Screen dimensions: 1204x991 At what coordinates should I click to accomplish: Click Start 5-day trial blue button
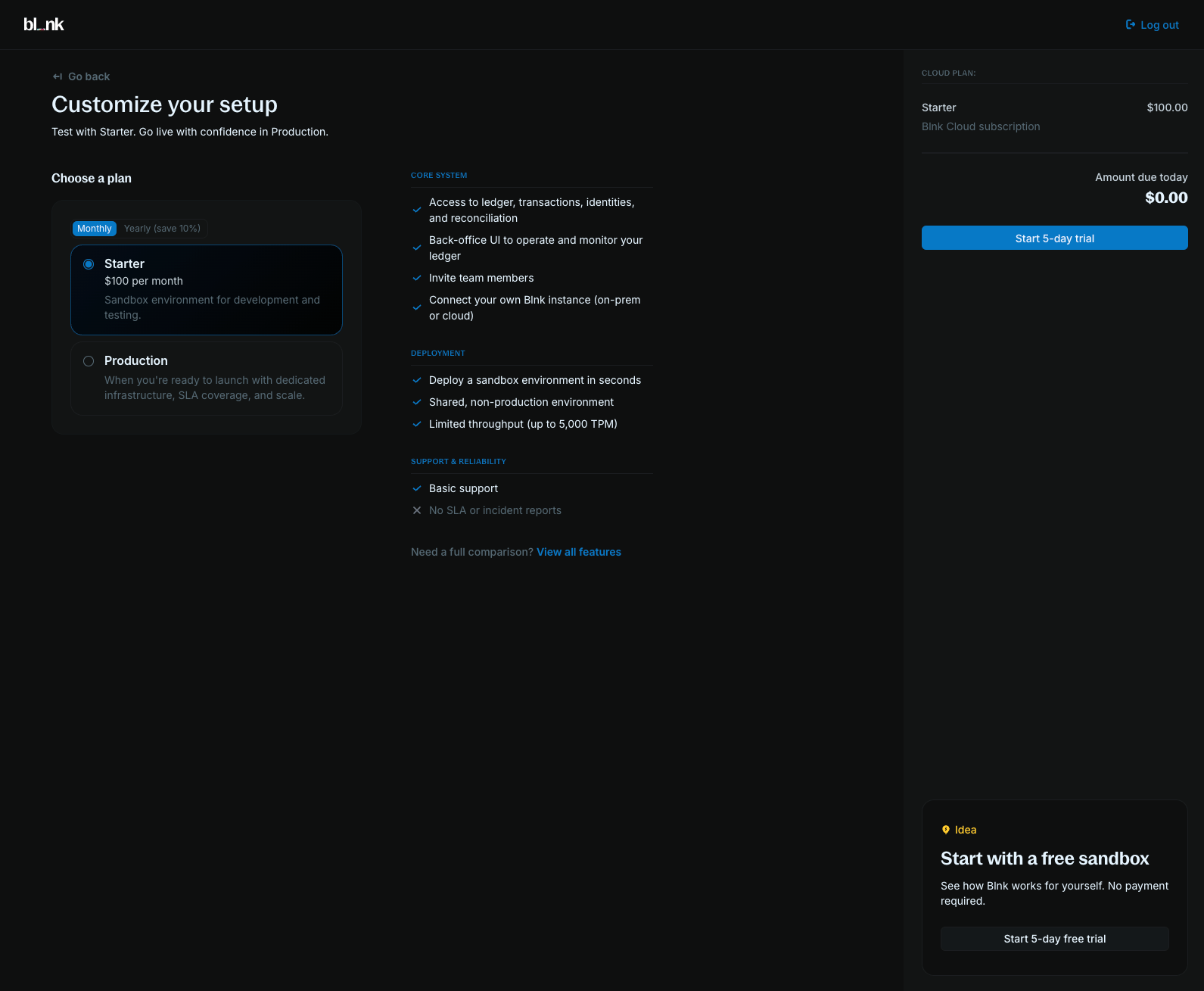1055,238
